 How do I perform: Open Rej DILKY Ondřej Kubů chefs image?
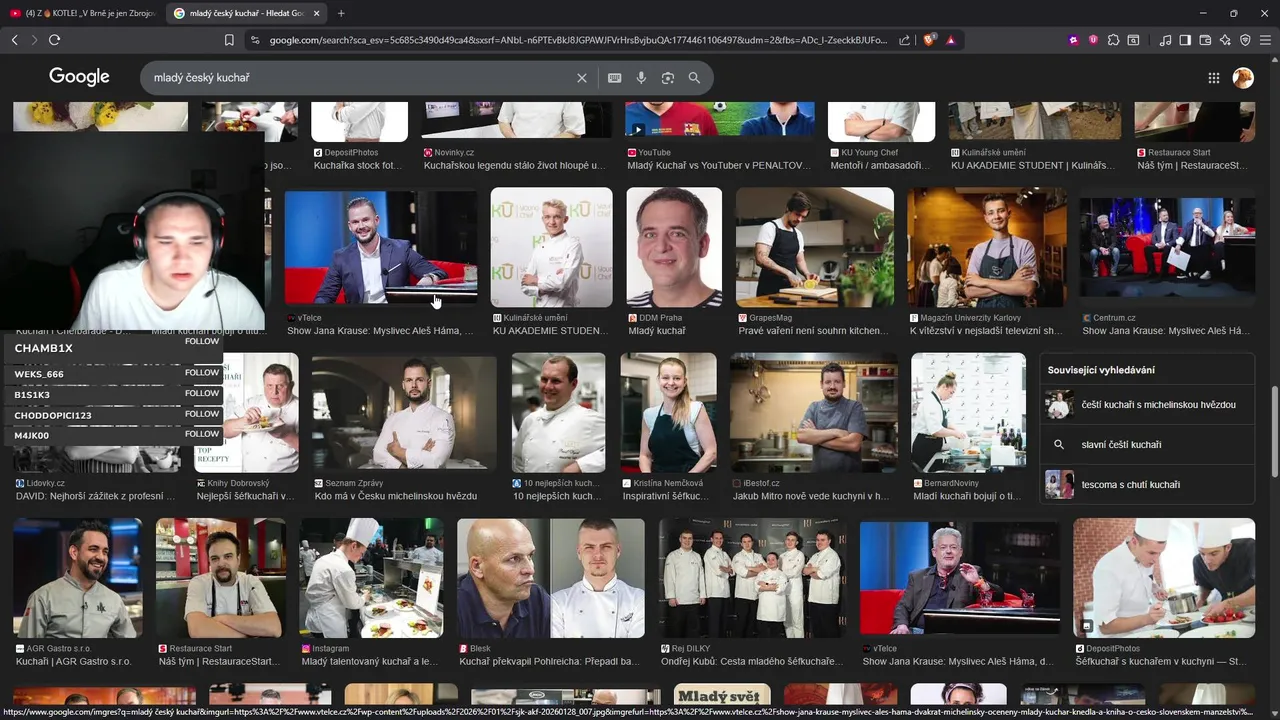(753, 577)
